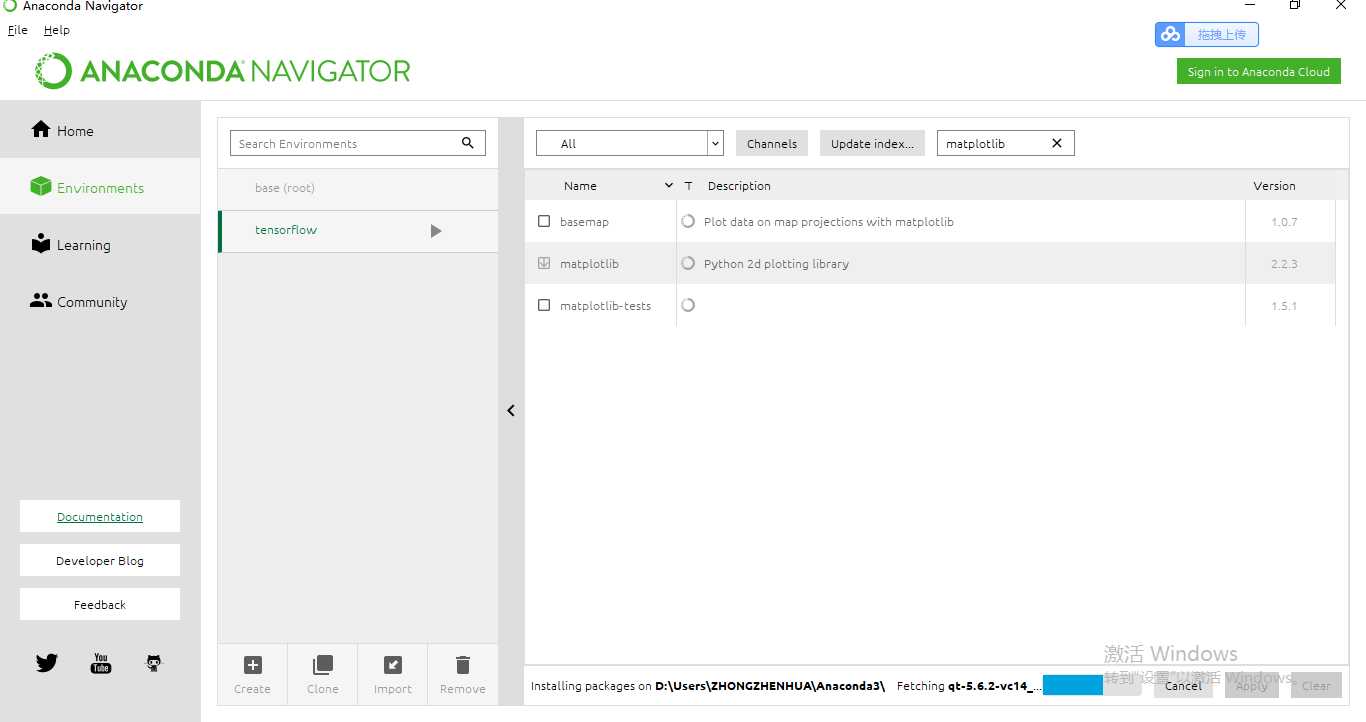
Task: Open the Developer Blog button
Action: (x=100, y=561)
